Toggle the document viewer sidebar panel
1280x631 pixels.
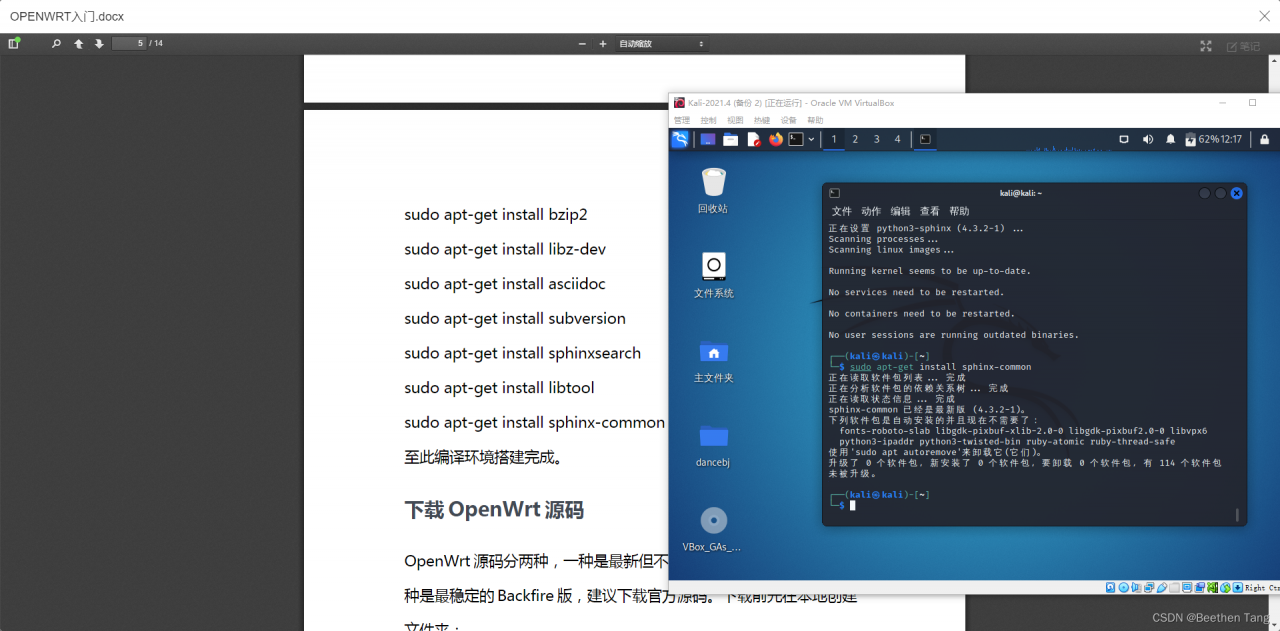point(13,44)
